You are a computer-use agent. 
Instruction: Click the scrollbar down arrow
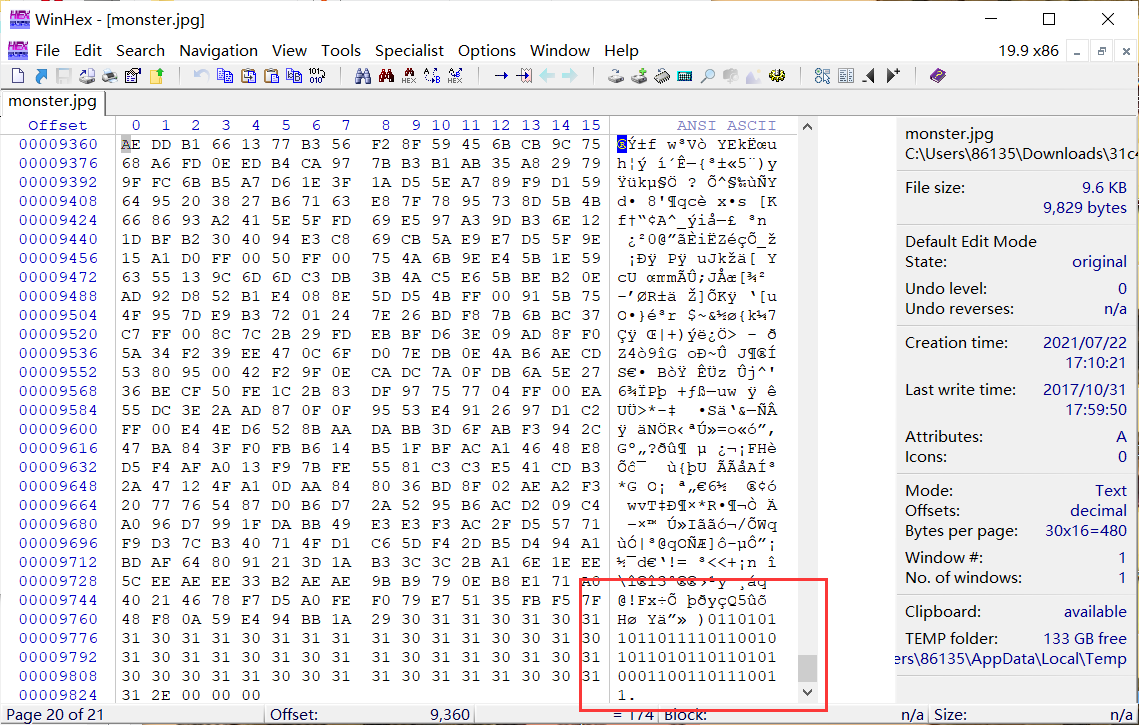click(807, 692)
